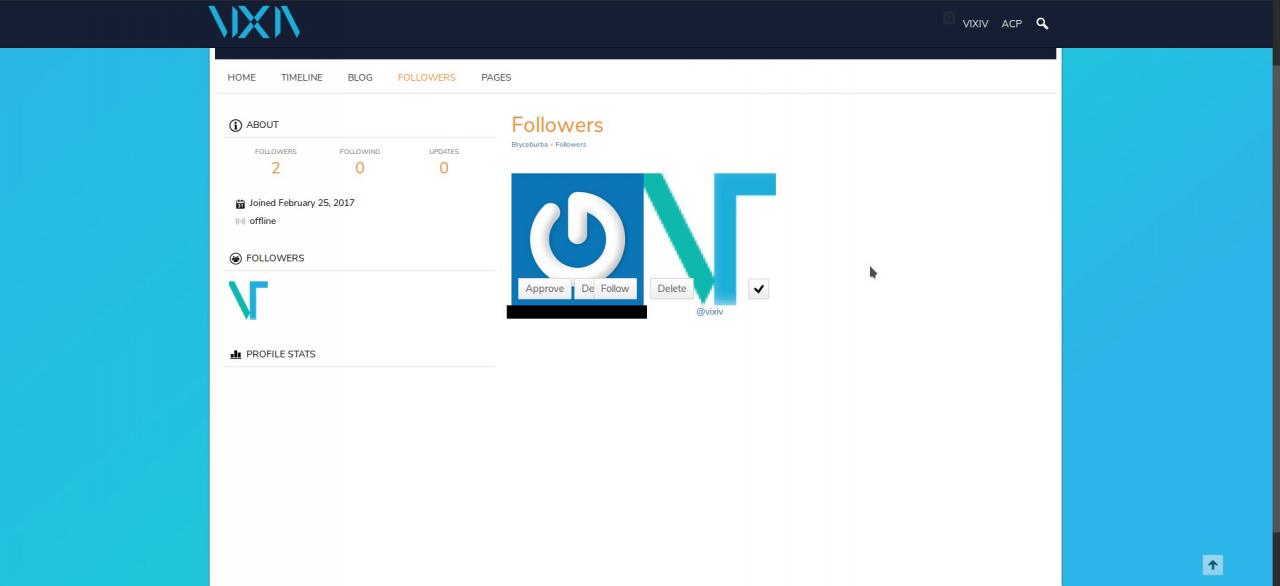Screen dimensions: 1280x586
Task: Click the About info icon
Action: pos(236,125)
